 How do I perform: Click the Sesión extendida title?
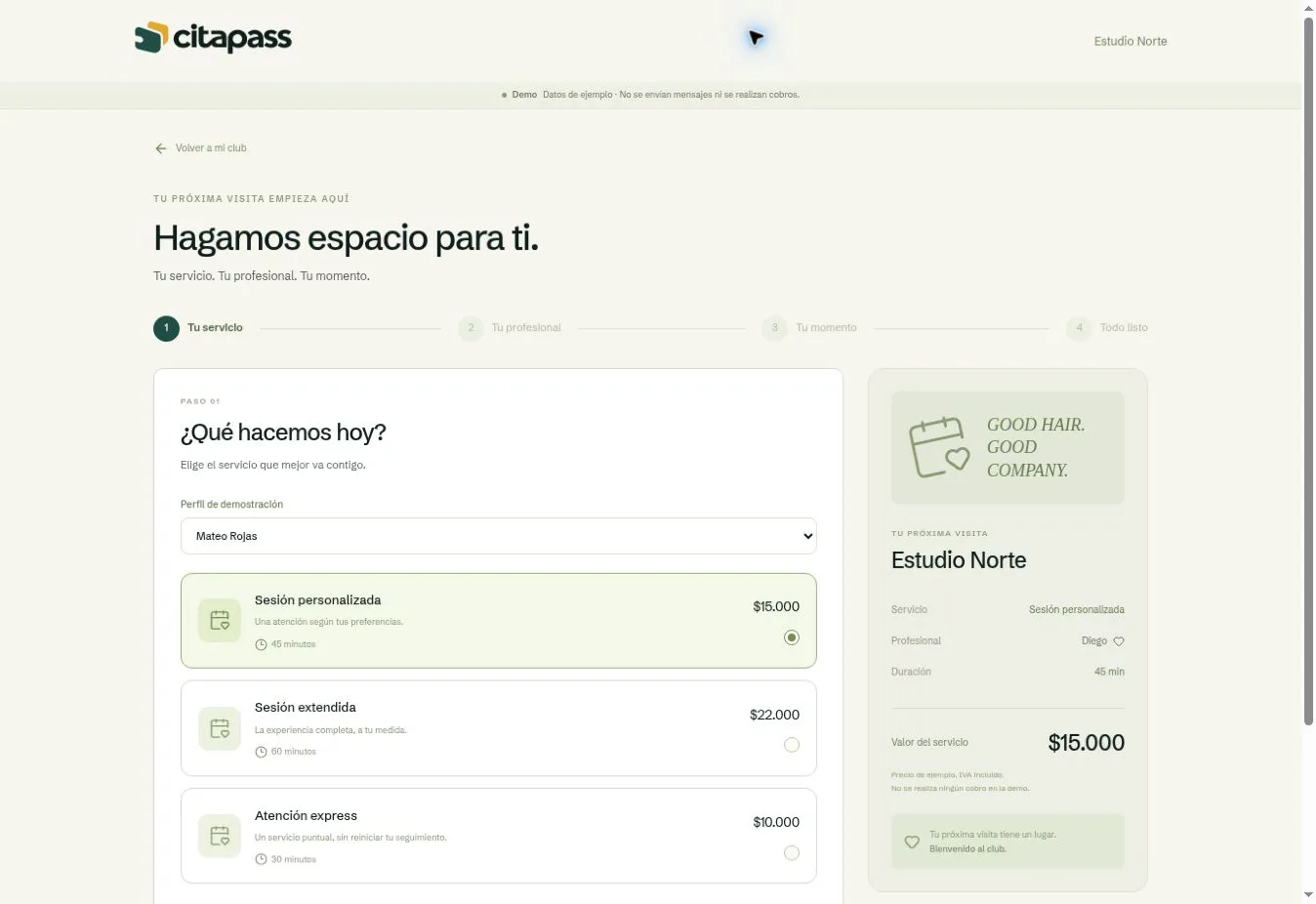click(306, 708)
